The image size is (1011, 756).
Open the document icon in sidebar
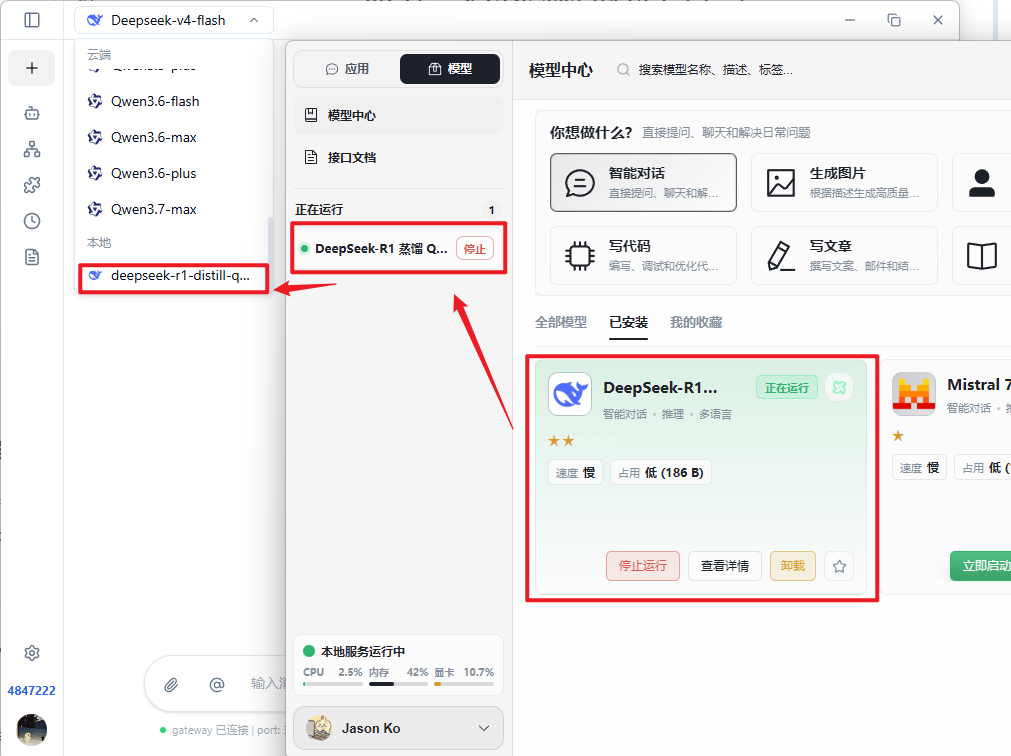32,257
